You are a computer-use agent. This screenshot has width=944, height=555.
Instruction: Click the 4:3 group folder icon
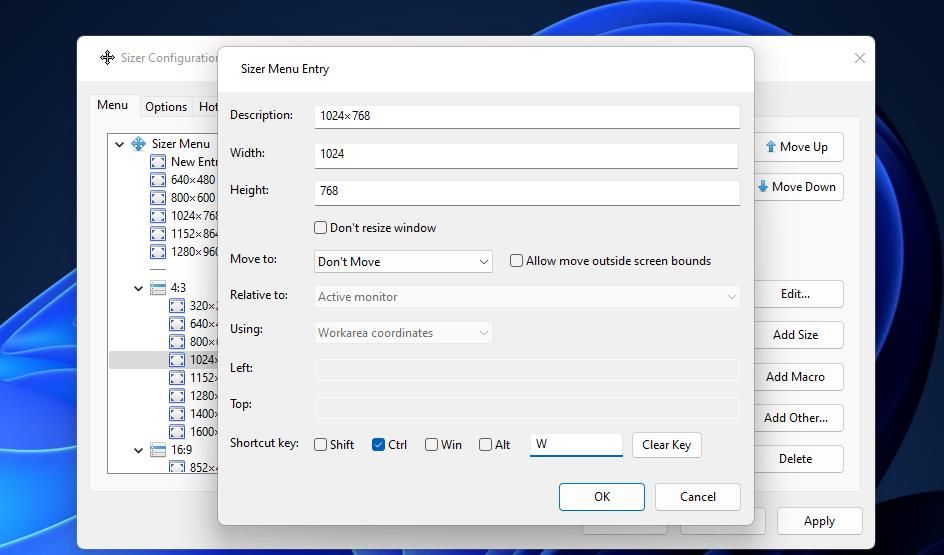coord(158,288)
